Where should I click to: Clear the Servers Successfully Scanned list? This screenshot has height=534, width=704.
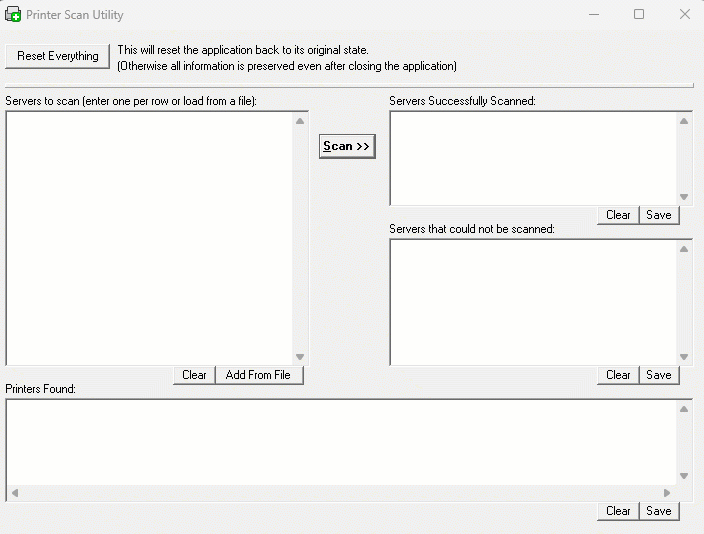pos(618,215)
